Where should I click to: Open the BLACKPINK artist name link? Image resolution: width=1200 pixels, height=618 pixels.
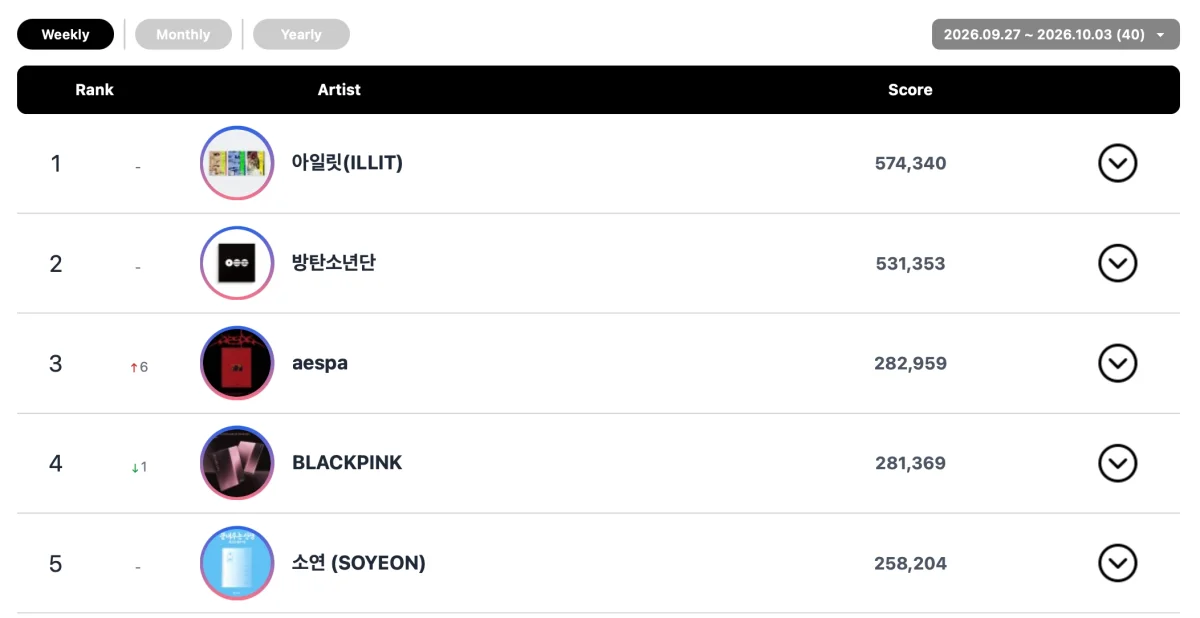pyautogui.click(x=347, y=463)
